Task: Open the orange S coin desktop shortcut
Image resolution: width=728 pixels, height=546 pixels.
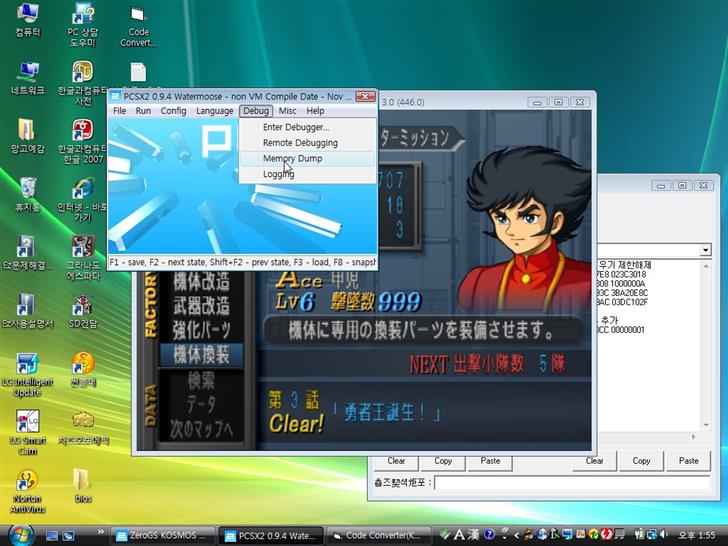Action: 83,369
